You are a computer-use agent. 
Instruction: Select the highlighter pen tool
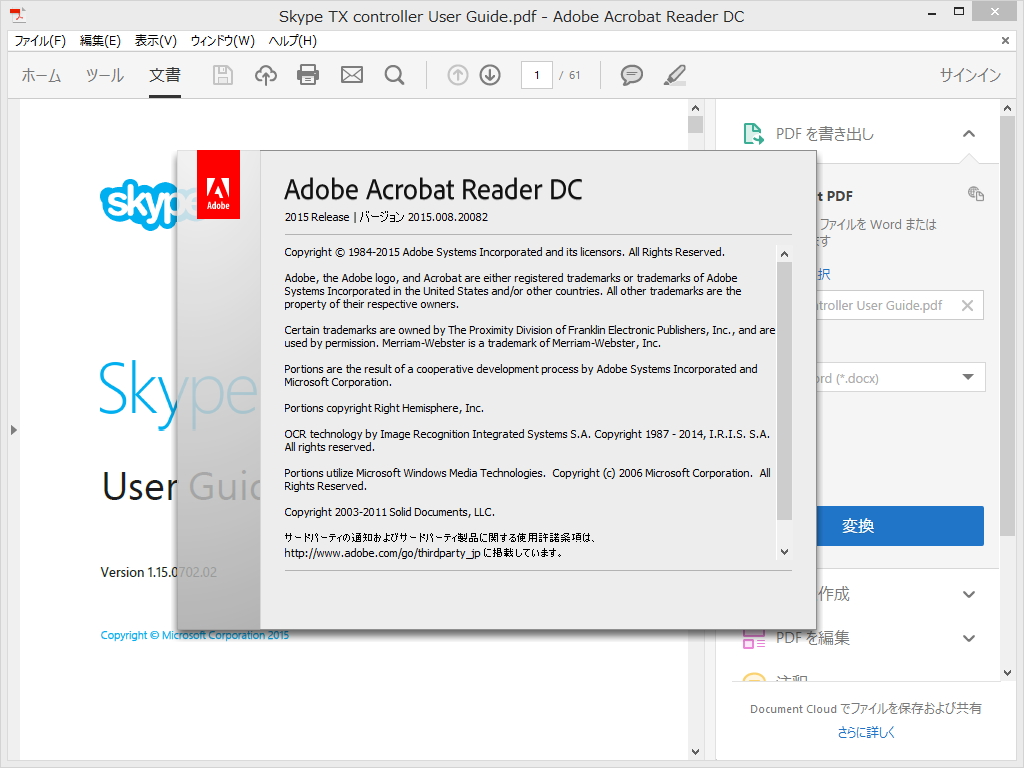[675, 75]
